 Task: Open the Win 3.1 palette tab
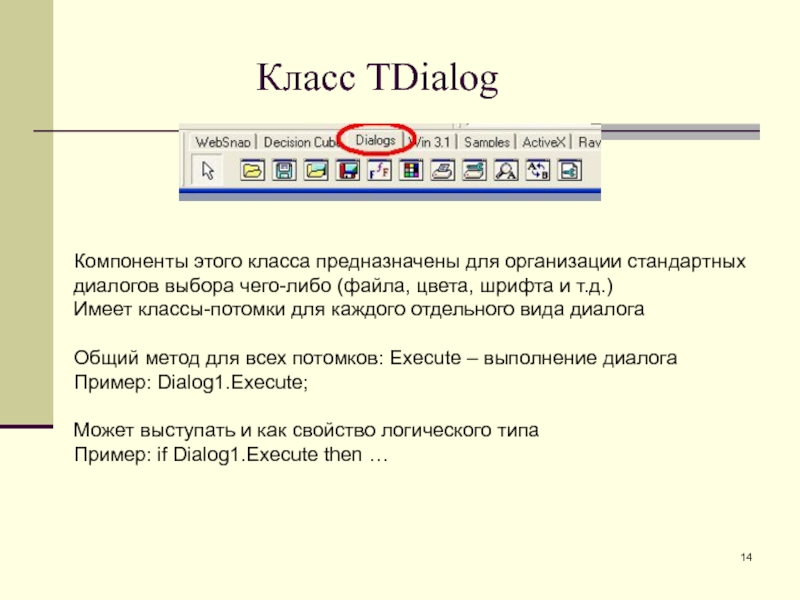pos(432,142)
